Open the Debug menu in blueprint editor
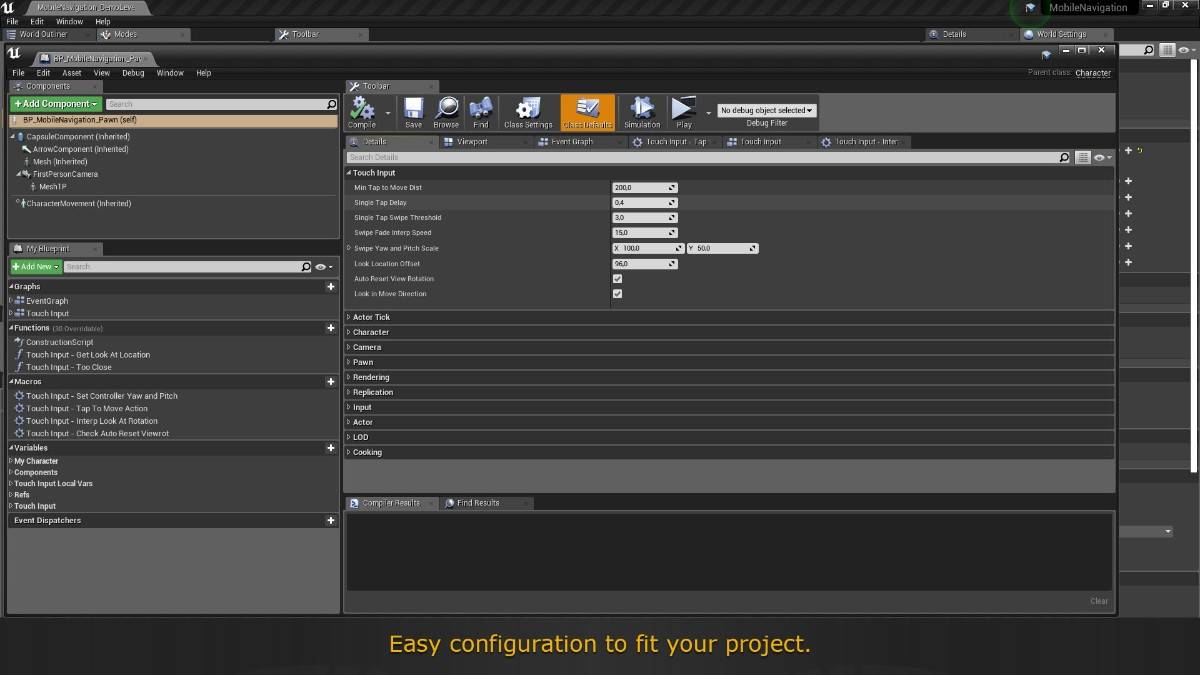 [133, 73]
